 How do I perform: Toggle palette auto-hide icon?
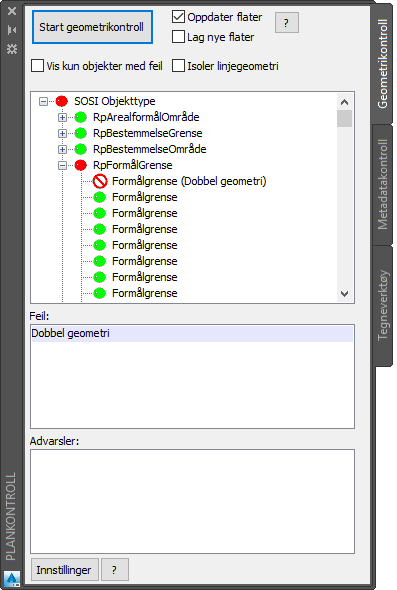coord(12,30)
